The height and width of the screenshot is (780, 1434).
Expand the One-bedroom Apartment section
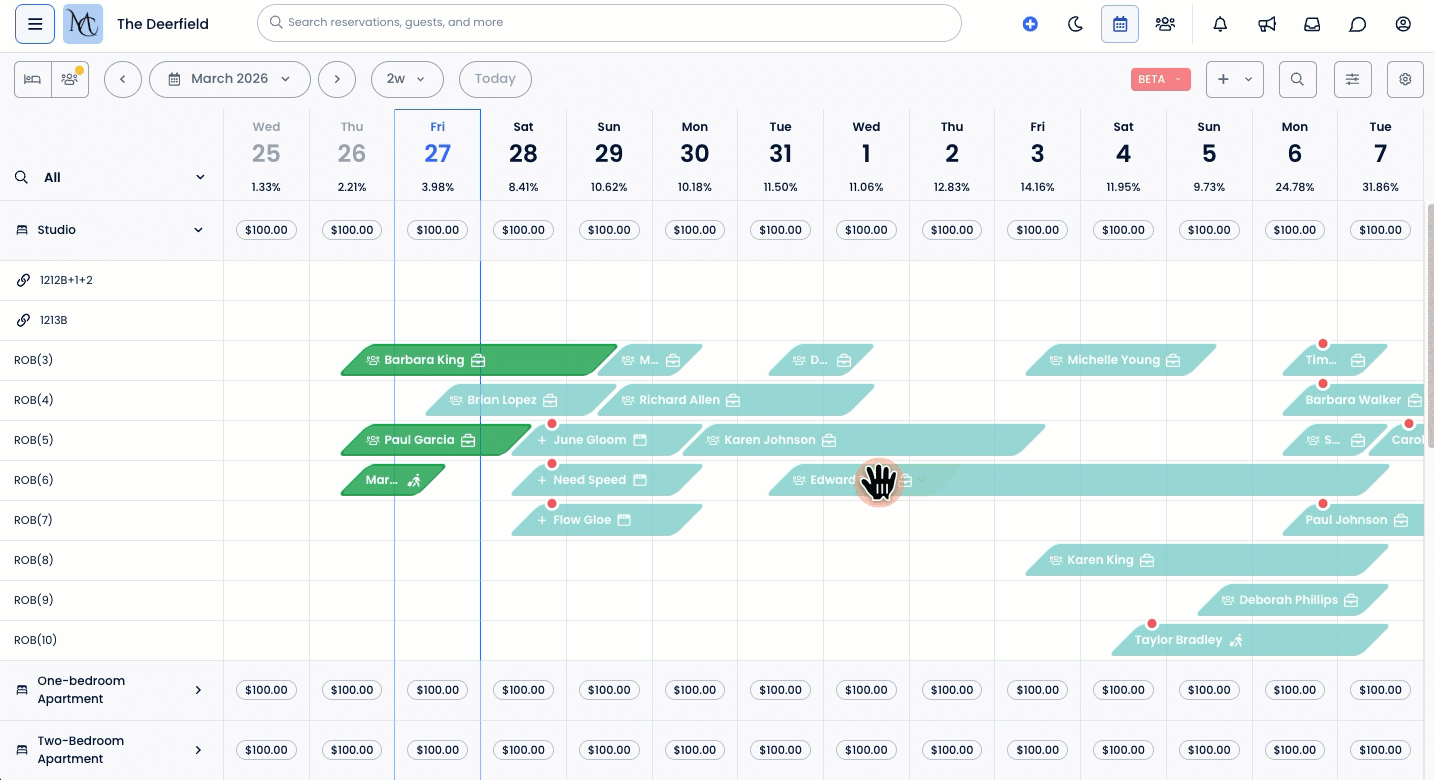(198, 690)
